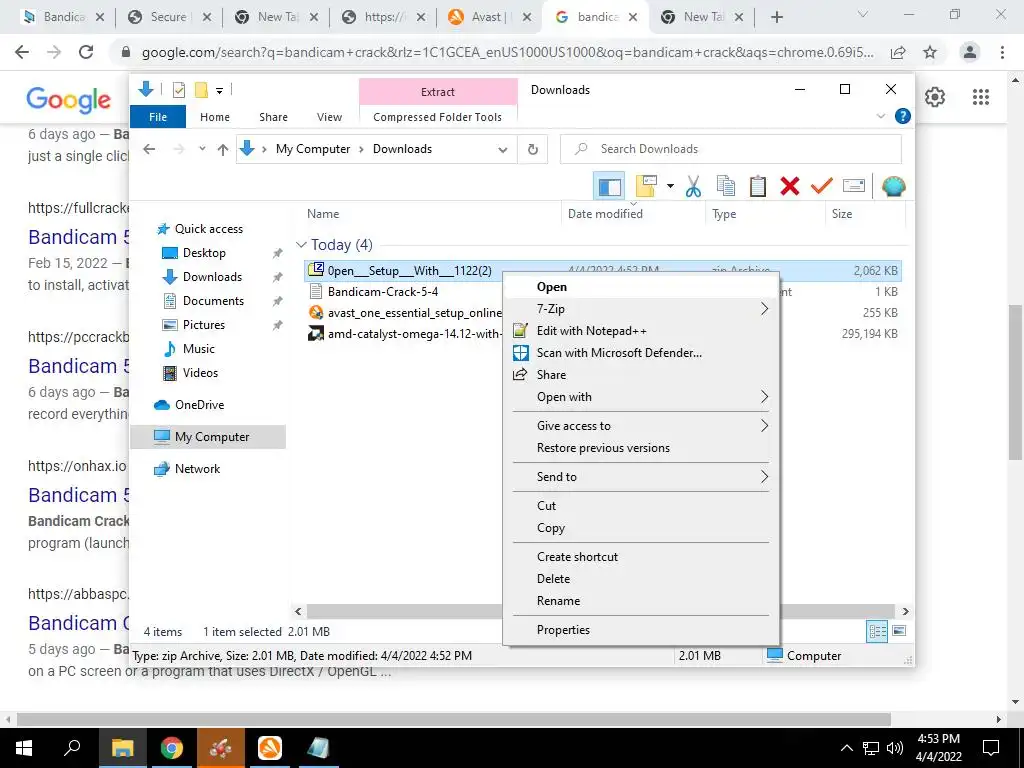Select Documents in the navigation pane
This screenshot has height=768, width=1024.
coord(213,300)
